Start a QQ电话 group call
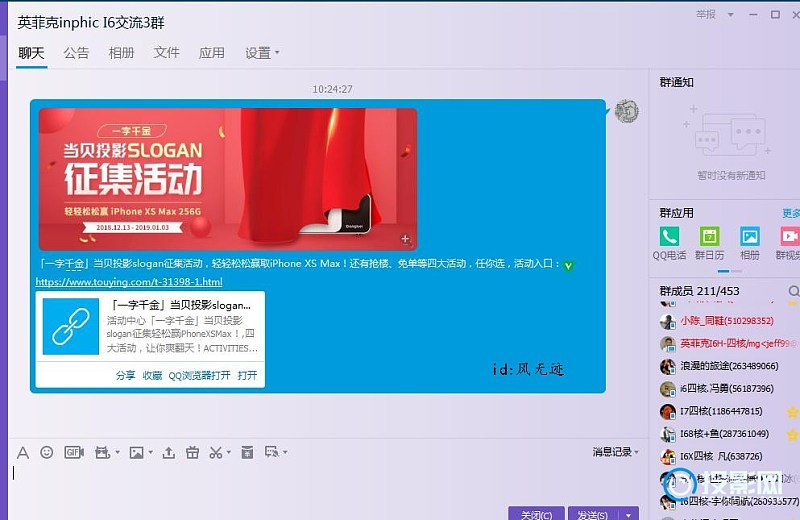The image size is (800, 520). (x=669, y=238)
